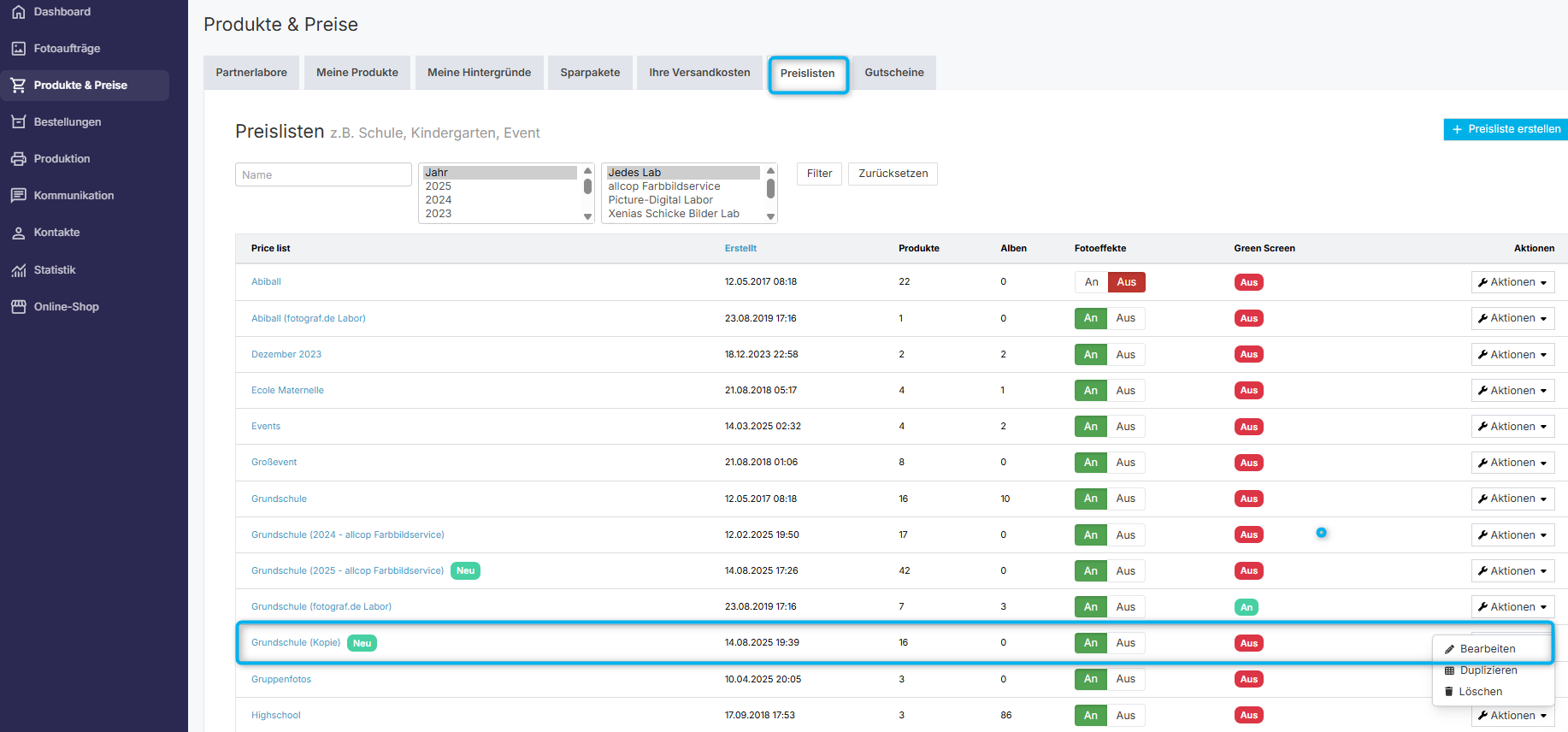Open the Grundschule (Kopie) price list
Viewport: 1568px width, 732px height.
coord(296,643)
